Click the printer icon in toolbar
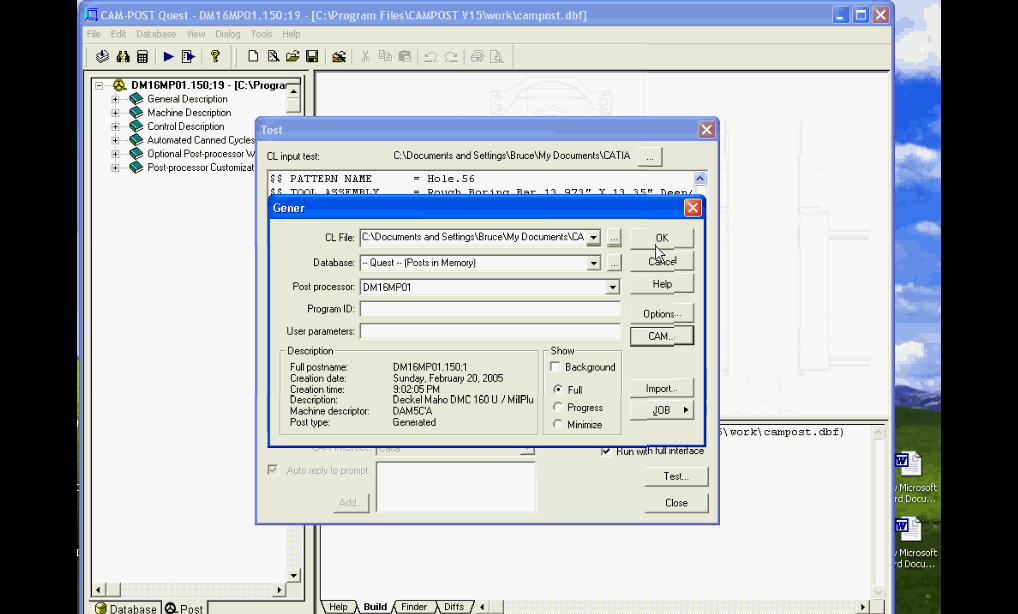Screen dimensions: 1018x614 coord(477,56)
